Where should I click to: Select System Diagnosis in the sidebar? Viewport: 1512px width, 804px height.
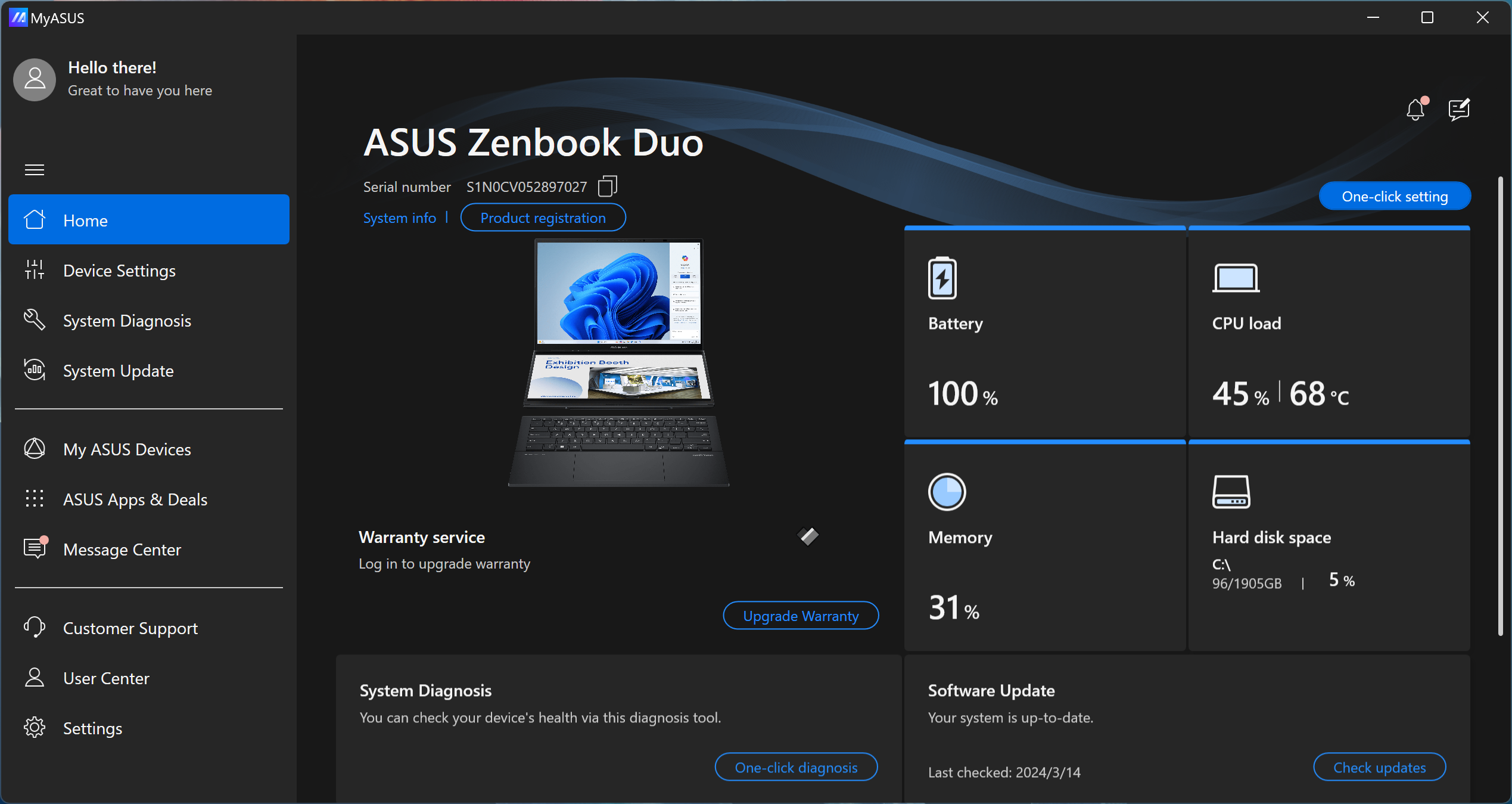click(x=149, y=319)
